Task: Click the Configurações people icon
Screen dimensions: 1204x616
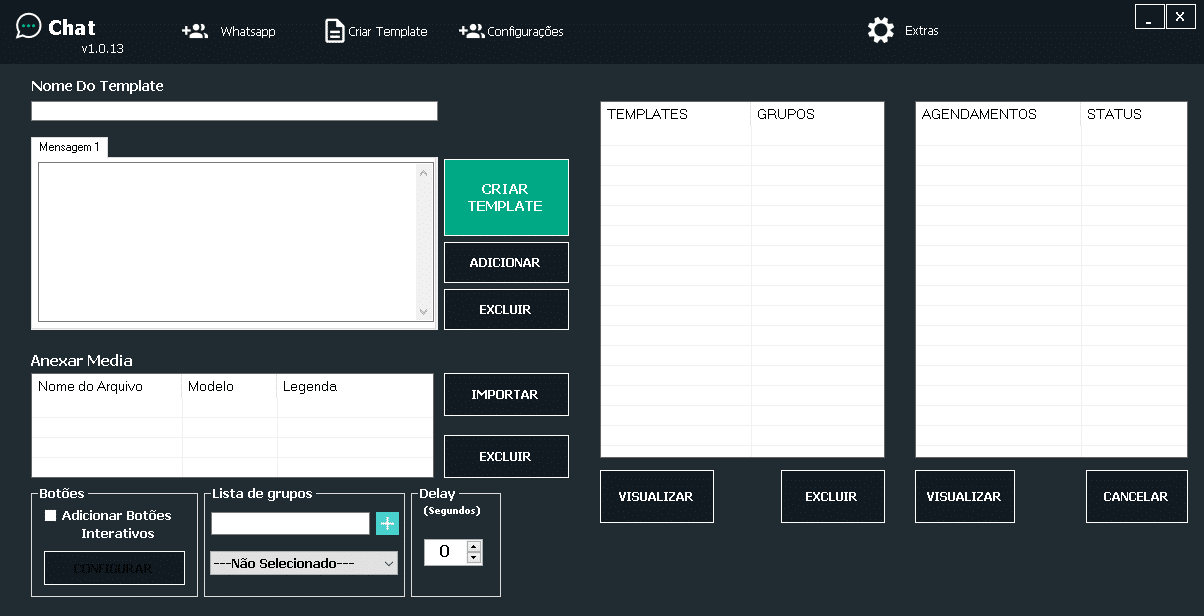Action: click(x=471, y=31)
